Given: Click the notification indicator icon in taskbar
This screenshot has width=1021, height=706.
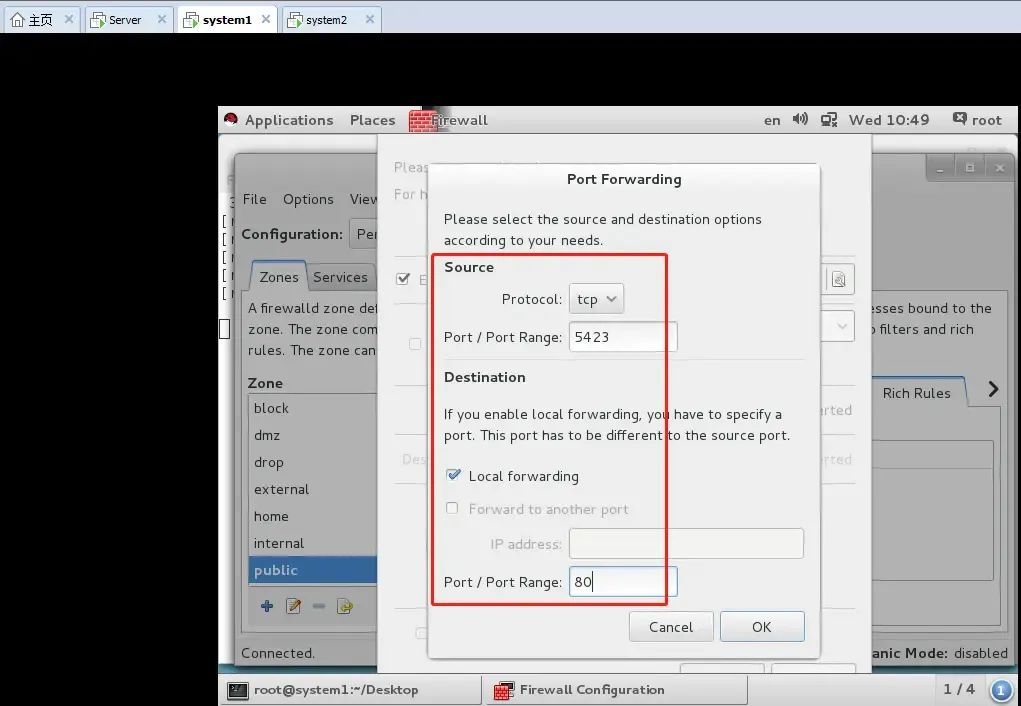Looking at the screenshot, I should pyautogui.click(x=1001, y=690).
